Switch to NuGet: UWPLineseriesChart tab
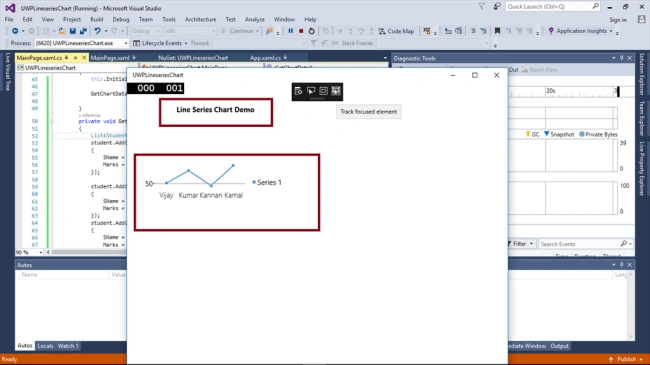Screen dimensions: 650x365 pos(193,58)
